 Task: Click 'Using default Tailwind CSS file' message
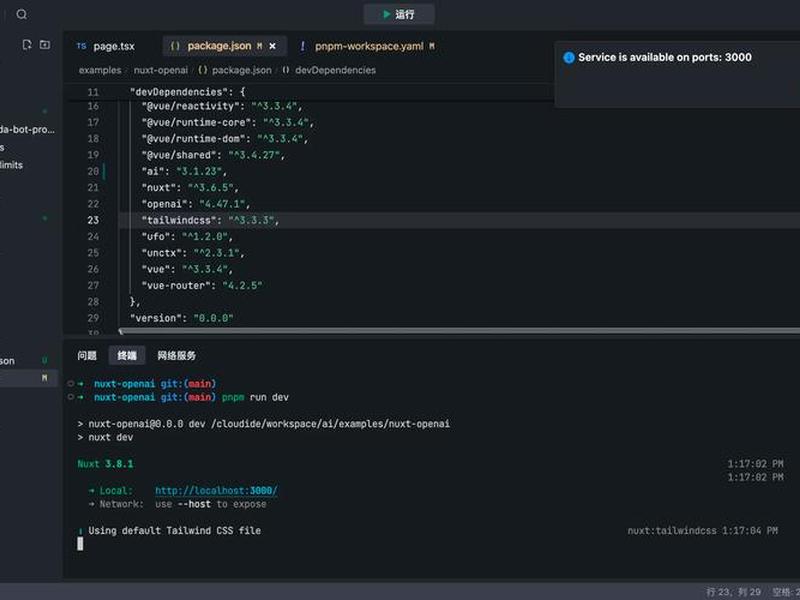tap(174, 531)
